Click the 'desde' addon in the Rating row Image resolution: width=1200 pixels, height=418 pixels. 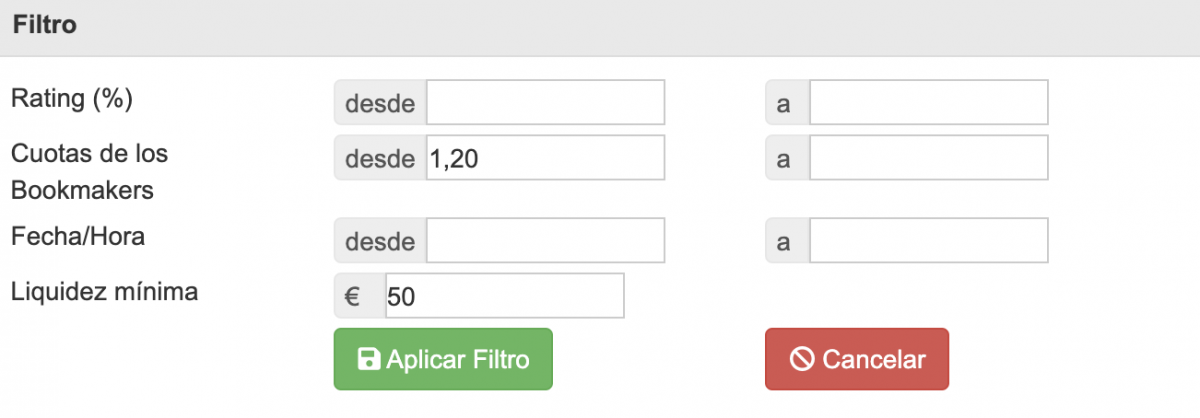(380, 103)
